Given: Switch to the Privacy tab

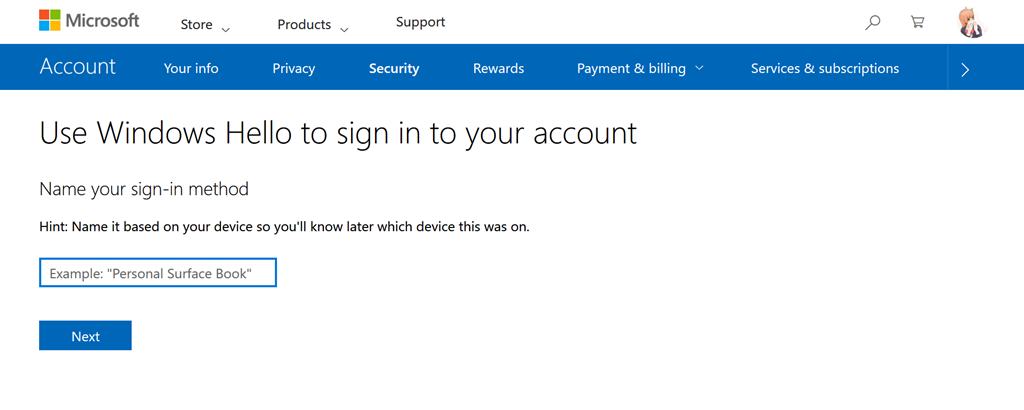Looking at the screenshot, I should pos(293,69).
